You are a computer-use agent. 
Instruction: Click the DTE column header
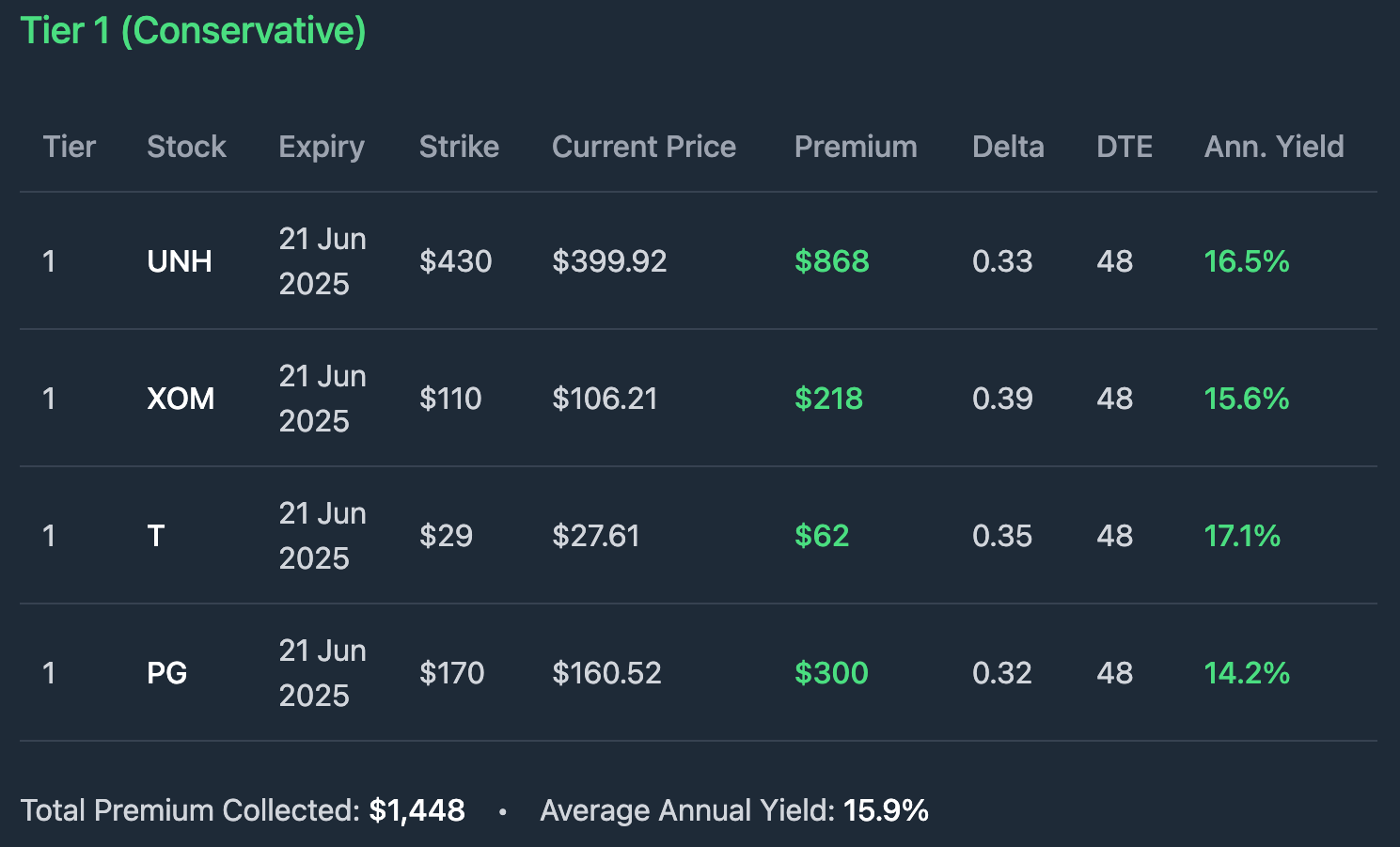pyautogui.click(x=1125, y=147)
